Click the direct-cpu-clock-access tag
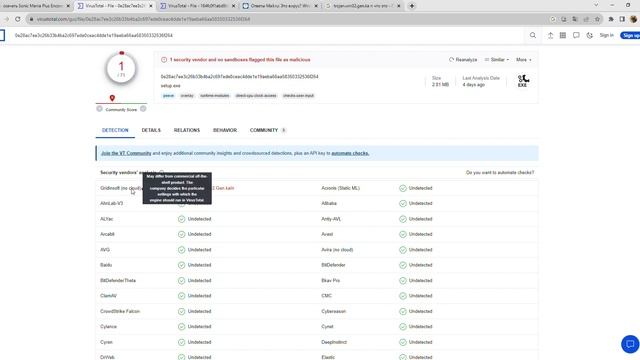 pyautogui.click(x=256, y=96)
